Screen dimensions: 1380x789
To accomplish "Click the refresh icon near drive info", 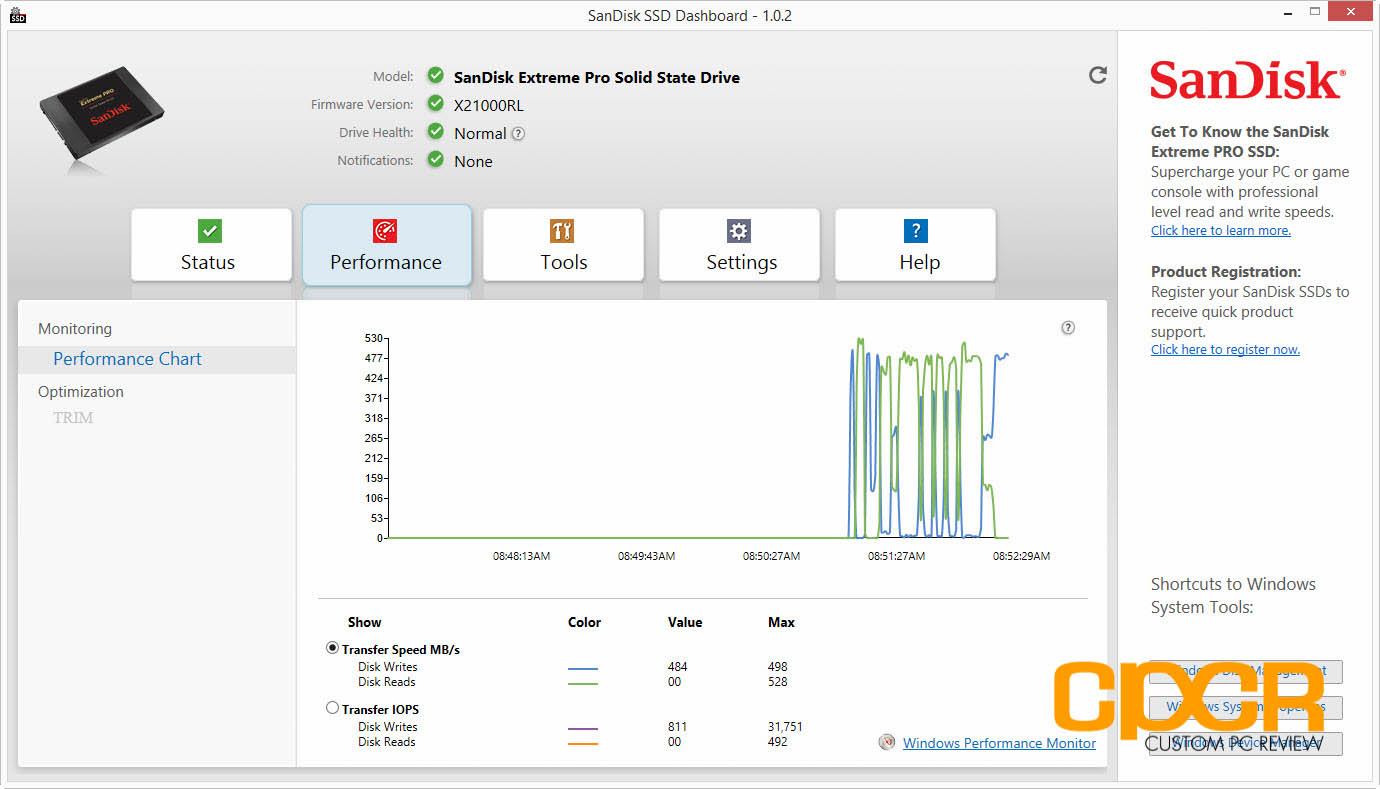I will [x=1098, y=75].
